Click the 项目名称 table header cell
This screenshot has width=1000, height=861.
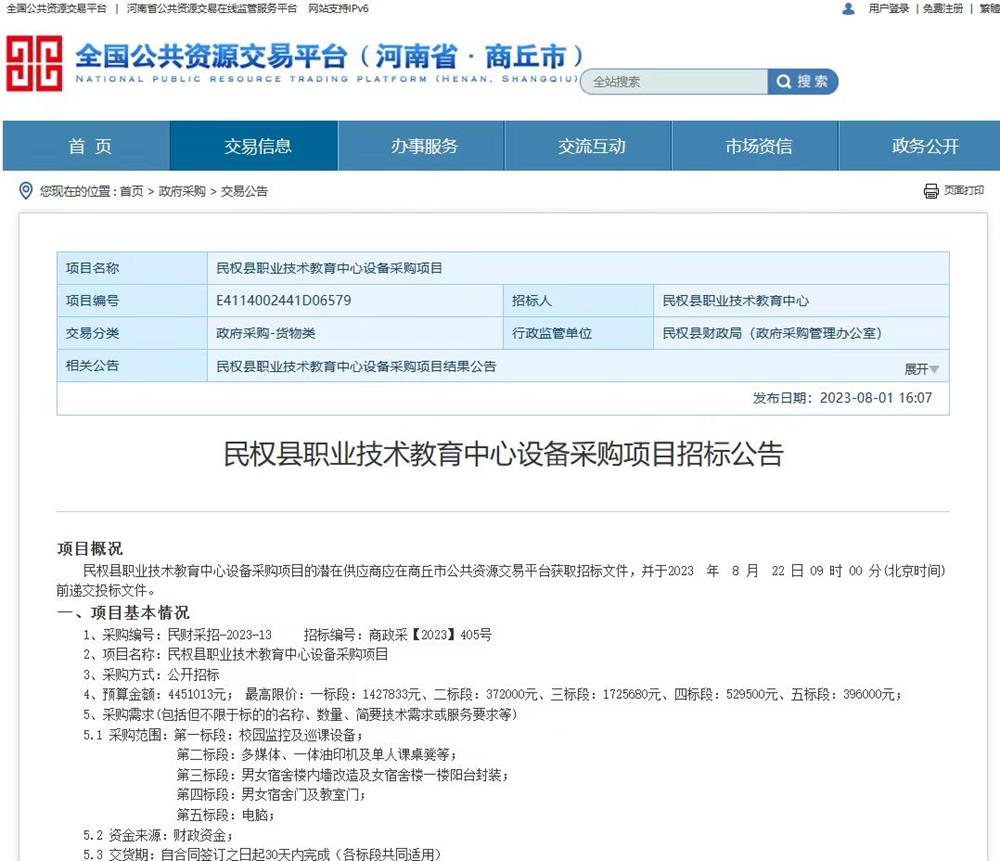tap(132, 268)
